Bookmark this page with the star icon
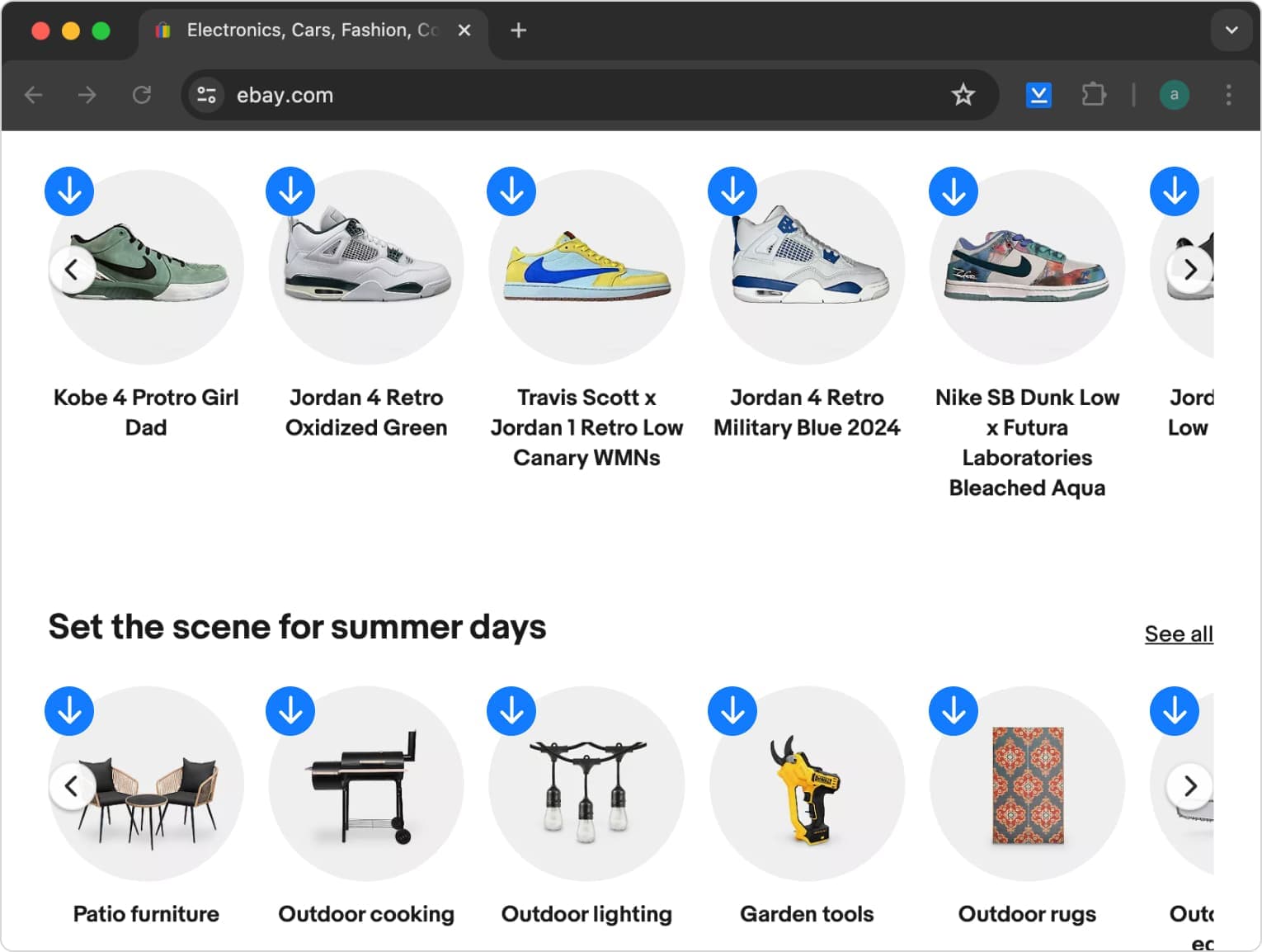 tap(963, 95)
